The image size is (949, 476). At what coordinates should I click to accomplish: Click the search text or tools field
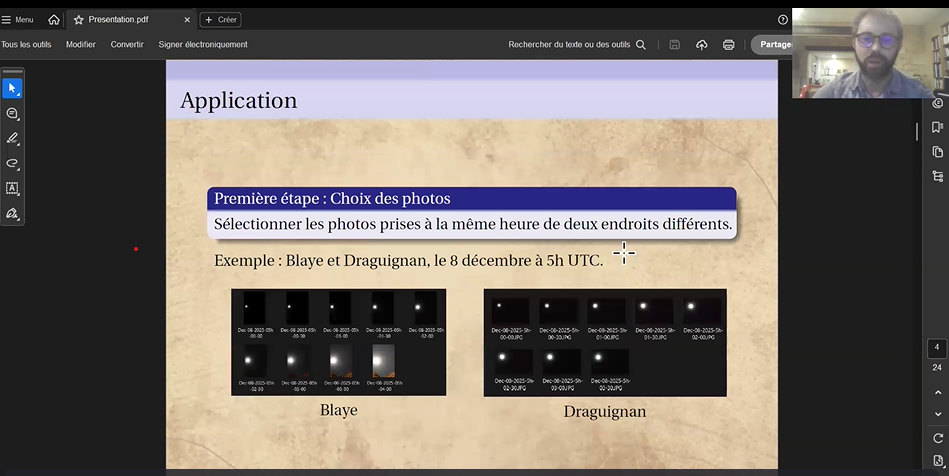point(576,45)
